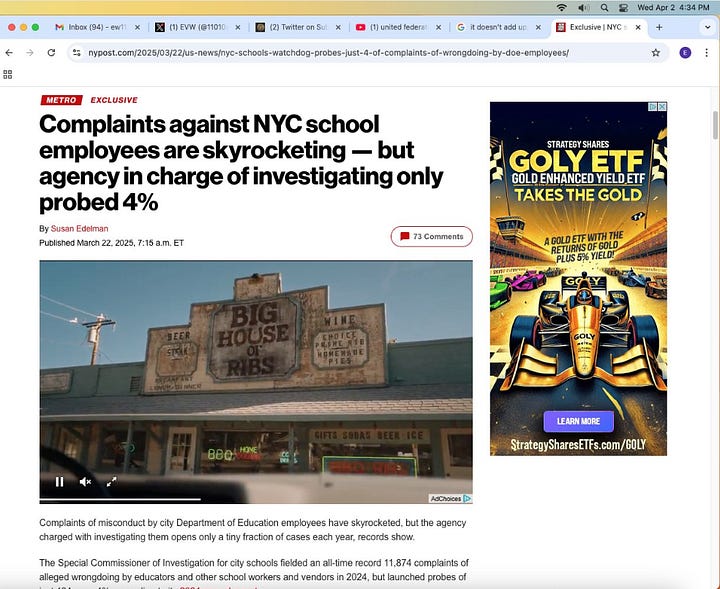Open the profile avatar 'E' icon
Viewport: 720px width, 589px height.
(x=685, y=53)
